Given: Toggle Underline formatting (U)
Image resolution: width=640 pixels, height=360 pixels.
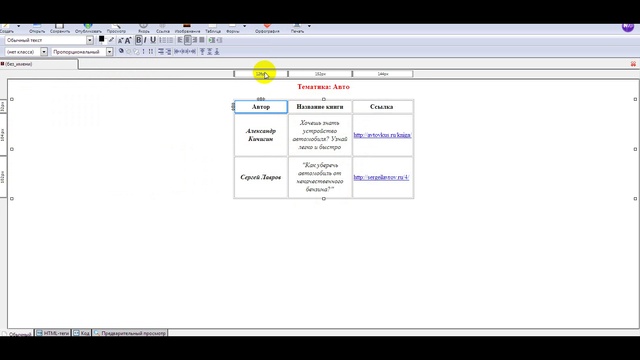Looking at the screenshot, I should click(153, 40).
